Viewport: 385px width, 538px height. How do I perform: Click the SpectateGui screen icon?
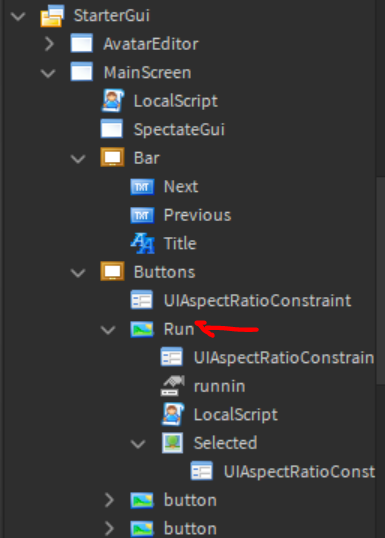click(x=112, y=129)
